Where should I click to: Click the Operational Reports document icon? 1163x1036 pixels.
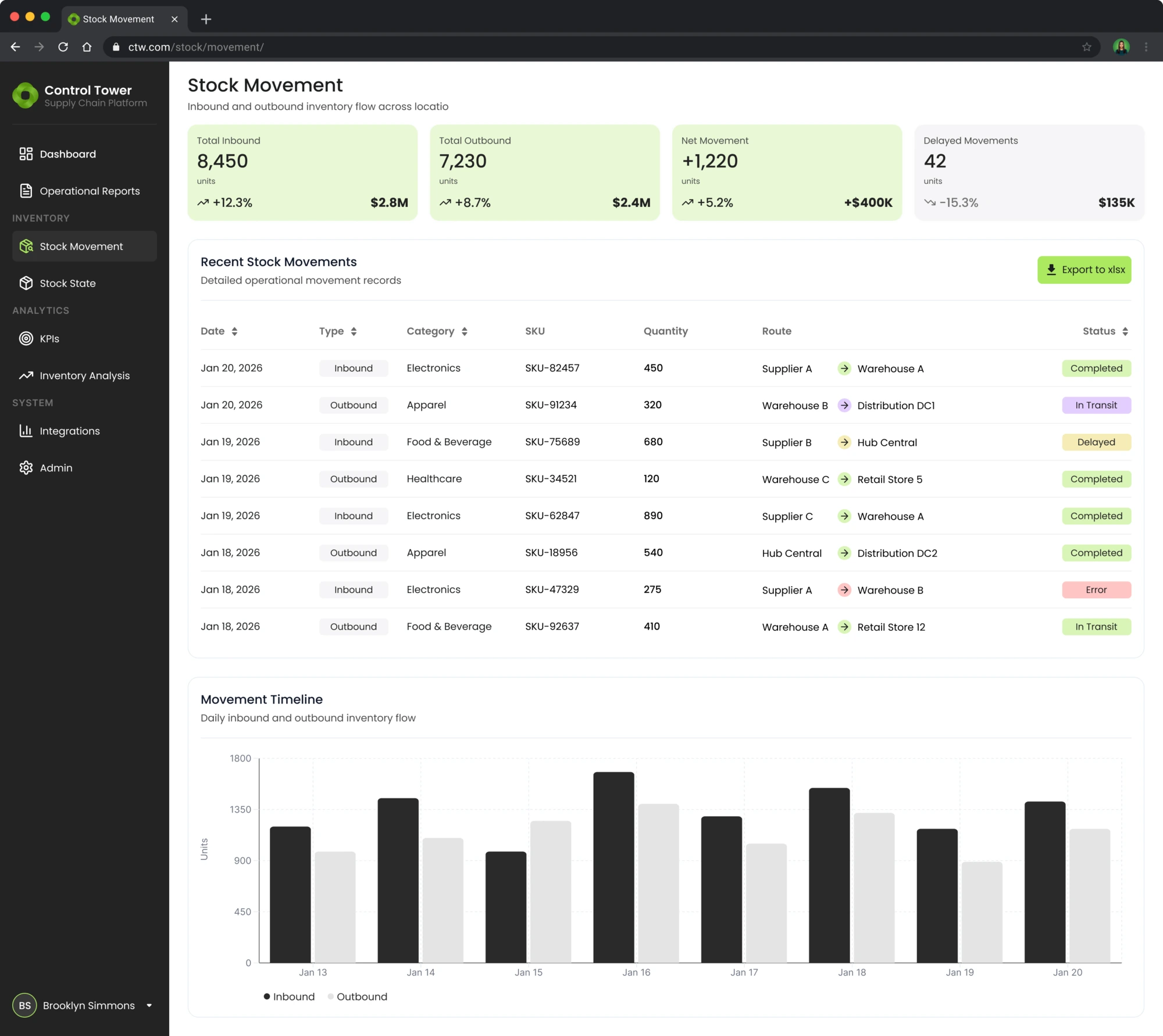26,191
